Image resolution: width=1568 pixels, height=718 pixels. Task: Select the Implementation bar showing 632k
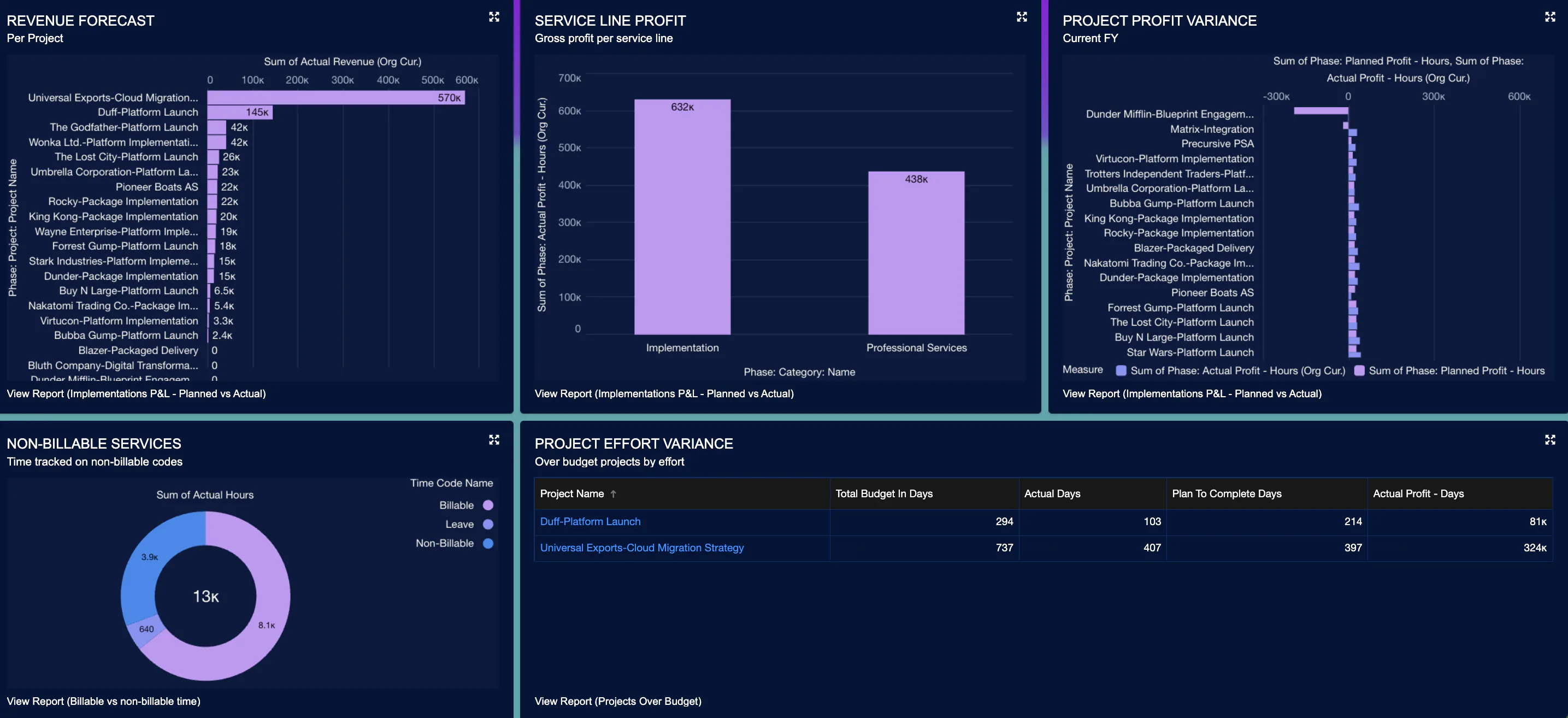tap(682, 217)
